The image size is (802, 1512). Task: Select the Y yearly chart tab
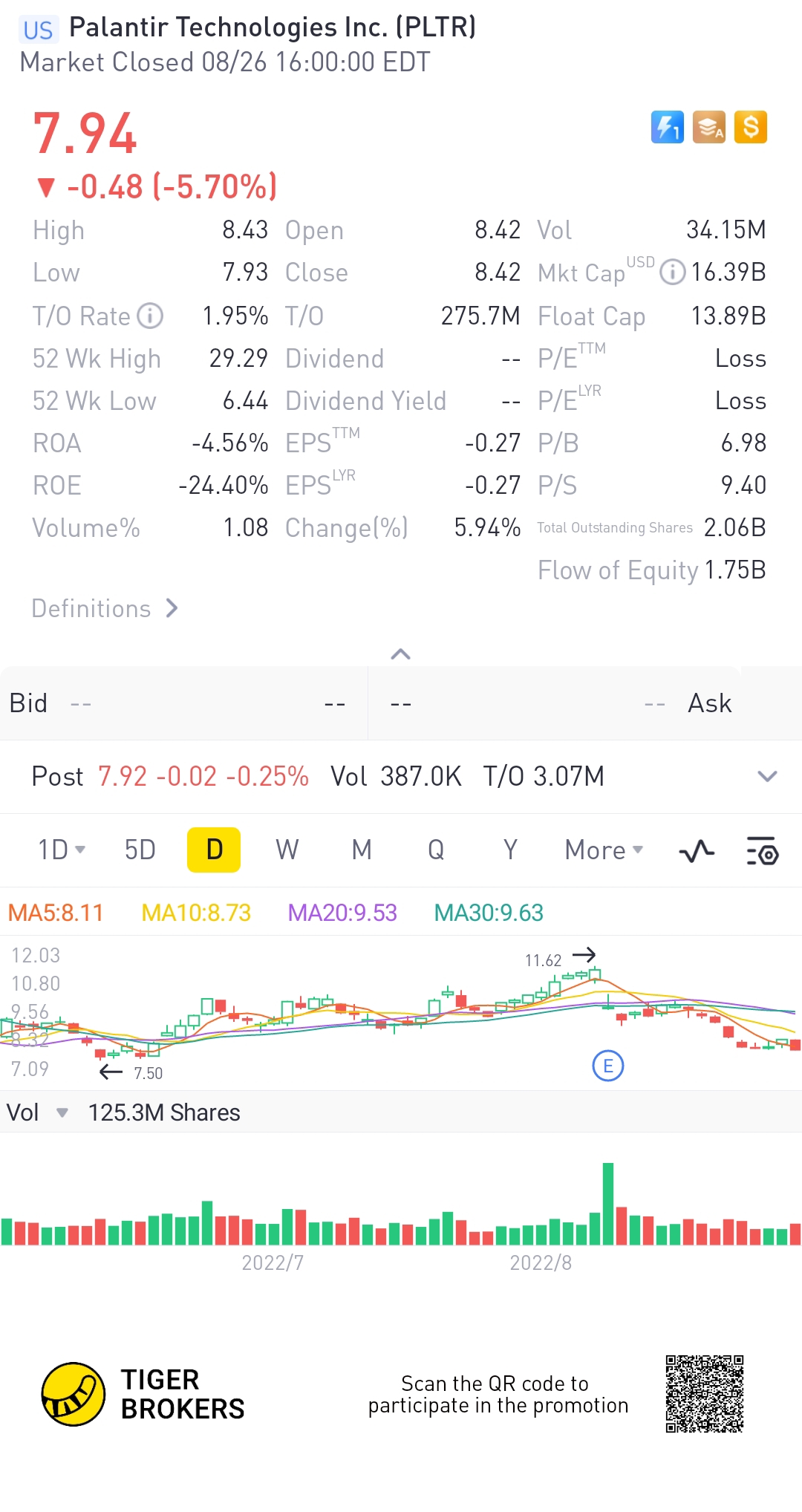(x=510, y=850)
